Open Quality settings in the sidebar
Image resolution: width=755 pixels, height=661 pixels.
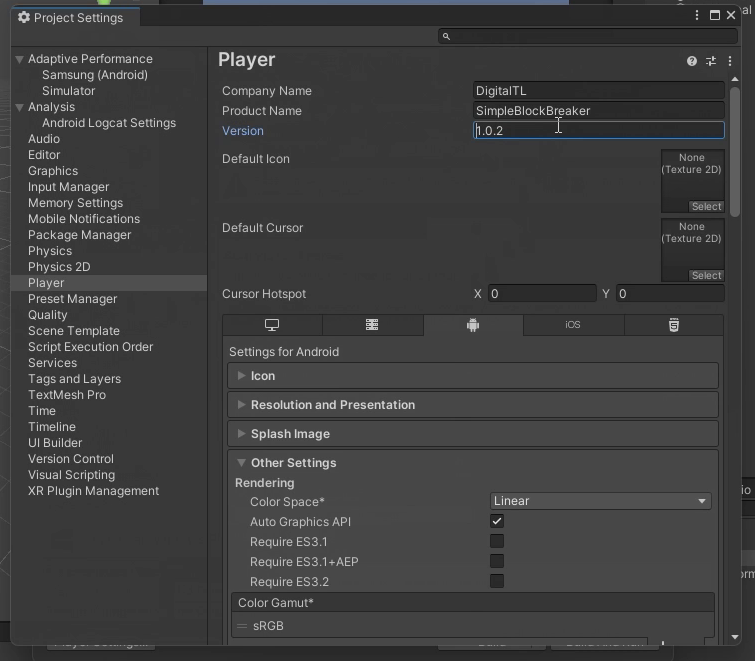48,315
